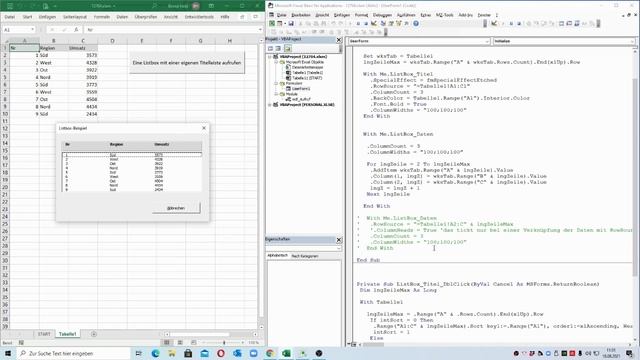Screen dimensions: 640x360
Task: Collapse VBAProject (Listtitel.xlsm) tree node
Action: pos(269,57)
